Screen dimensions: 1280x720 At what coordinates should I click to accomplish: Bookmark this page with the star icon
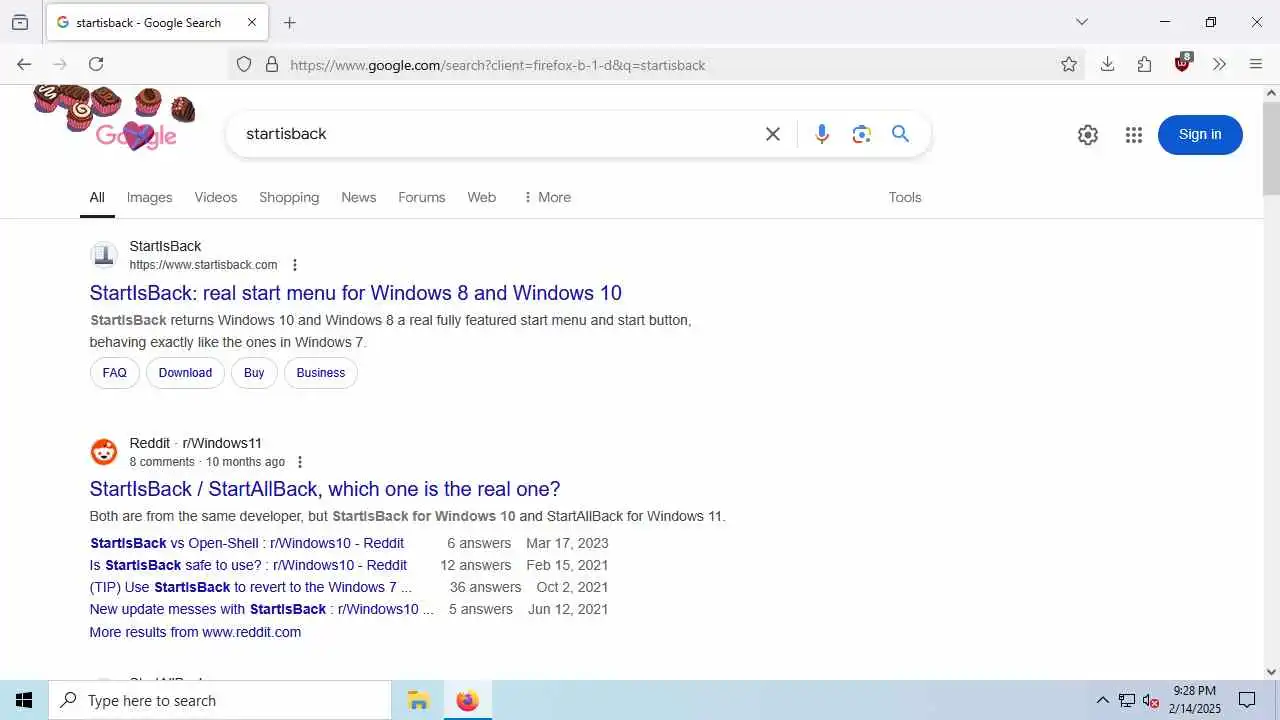point(1069,64)
